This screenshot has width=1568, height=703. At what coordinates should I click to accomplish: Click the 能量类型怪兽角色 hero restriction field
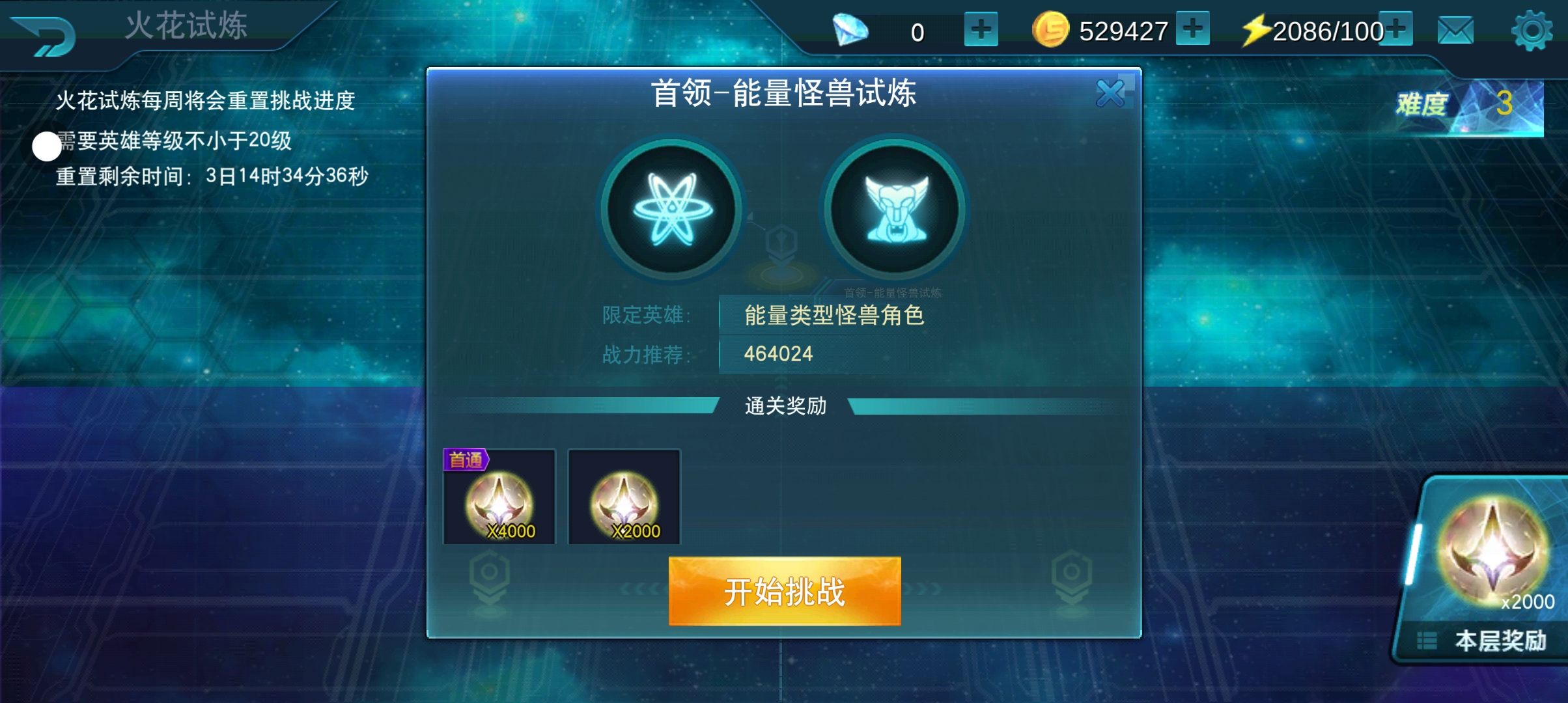[834, 315]
